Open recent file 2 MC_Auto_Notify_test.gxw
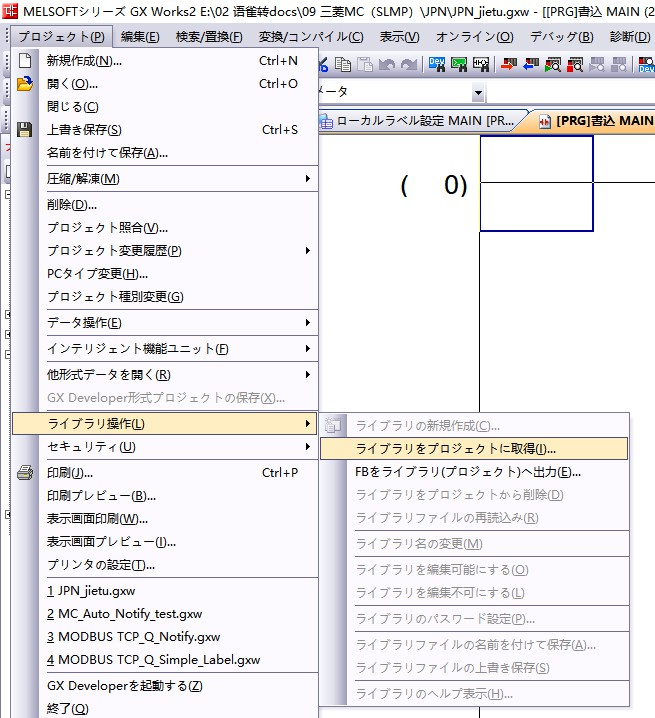 point(165,614)
